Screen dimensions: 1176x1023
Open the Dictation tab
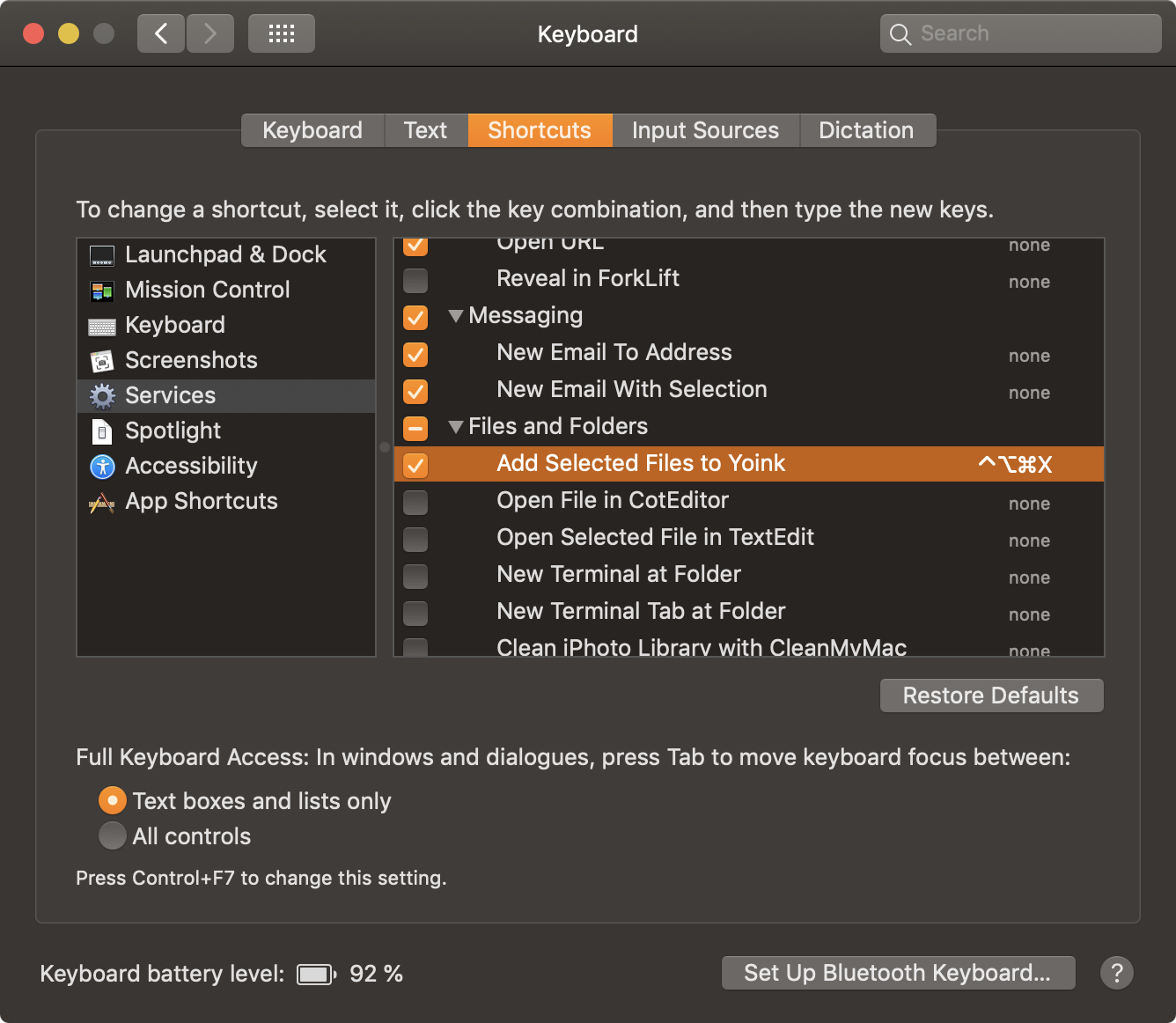pyautogui.click(x=866, y=130)
